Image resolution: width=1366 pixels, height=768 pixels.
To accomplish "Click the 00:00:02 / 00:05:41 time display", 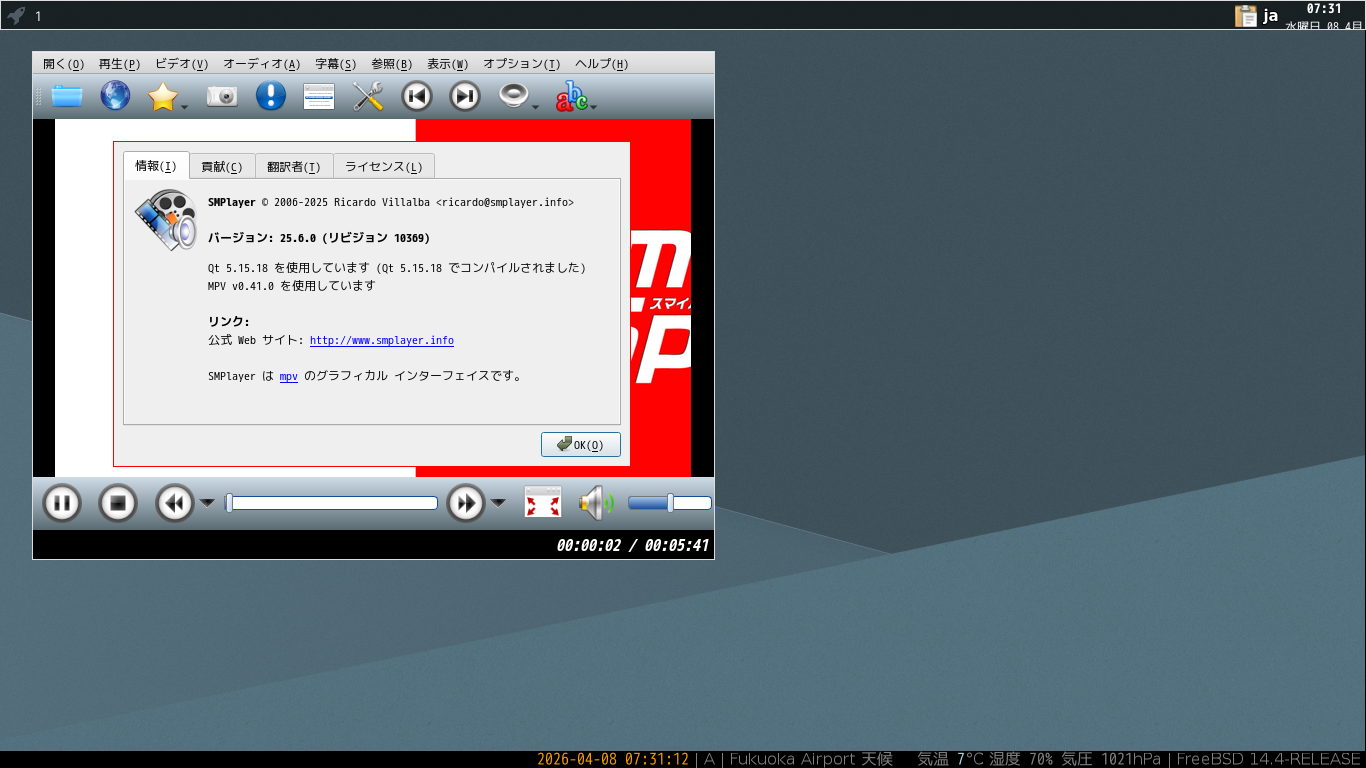I will click(x=633, y=546).
